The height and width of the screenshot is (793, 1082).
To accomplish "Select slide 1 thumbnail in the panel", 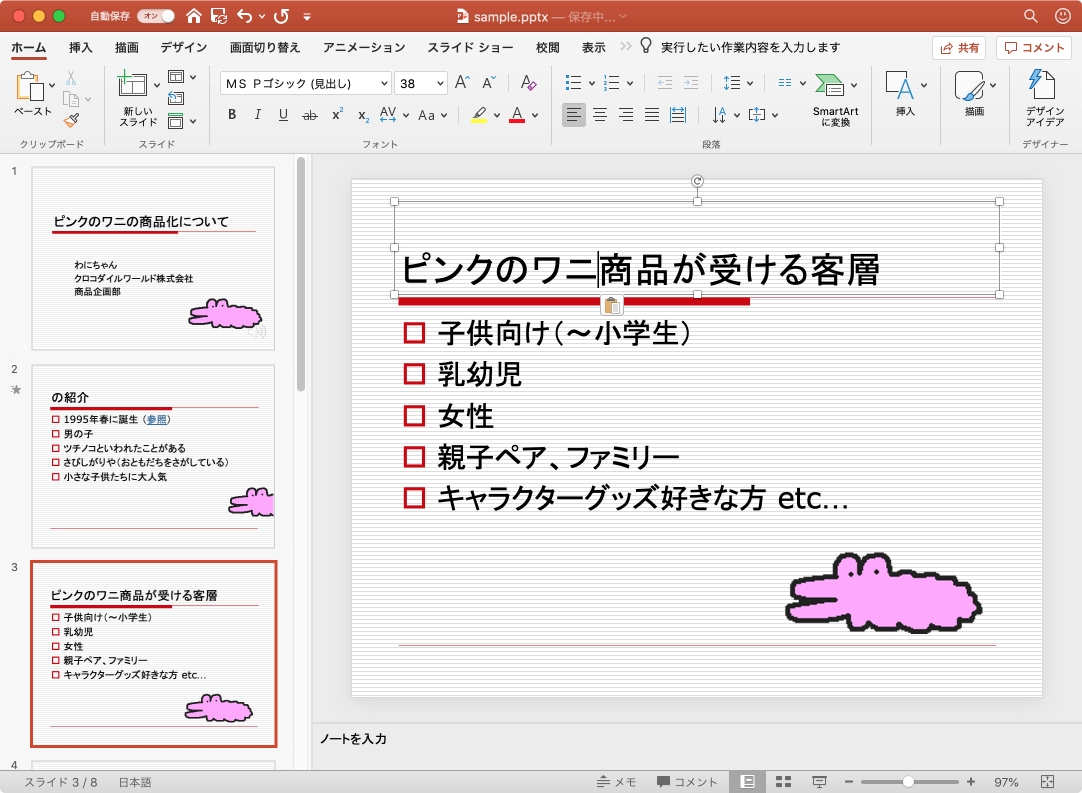I will [x=153, y=258].
